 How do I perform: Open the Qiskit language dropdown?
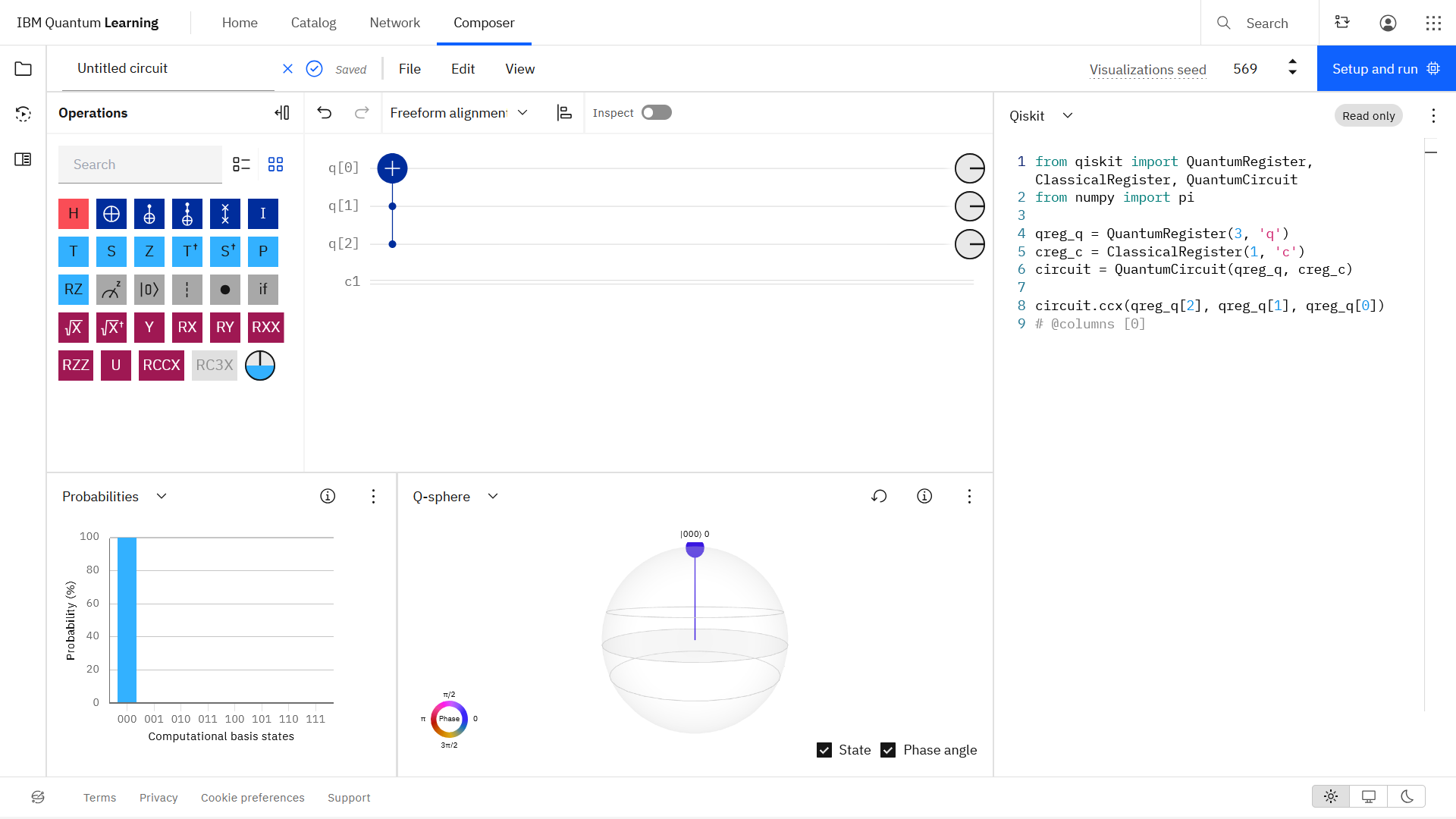click(1041, 116)
